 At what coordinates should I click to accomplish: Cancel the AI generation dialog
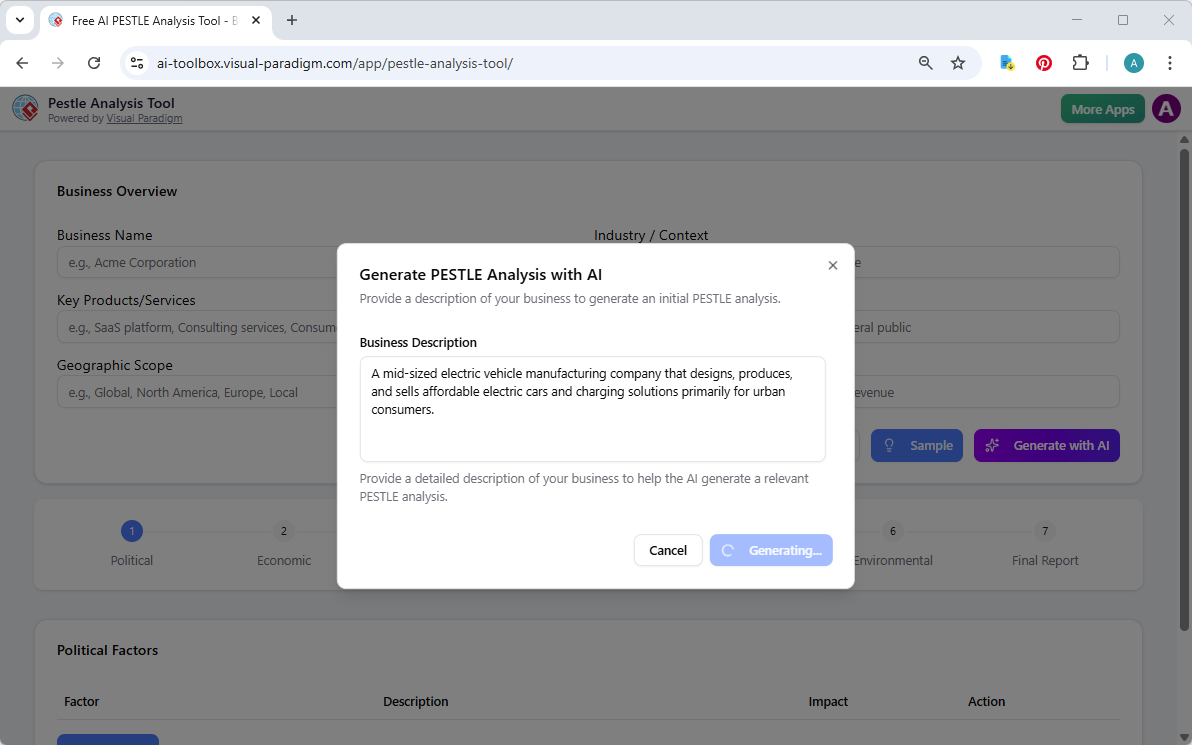[x=667, y=550]
